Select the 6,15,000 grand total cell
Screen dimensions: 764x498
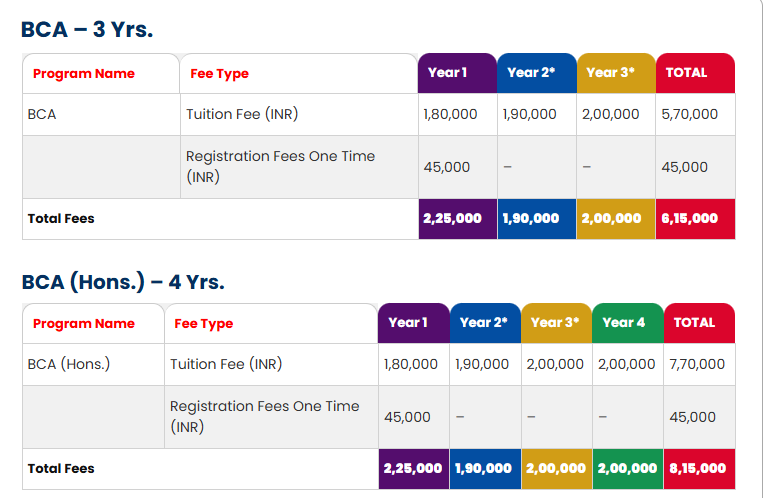click(x=695, y=219)
